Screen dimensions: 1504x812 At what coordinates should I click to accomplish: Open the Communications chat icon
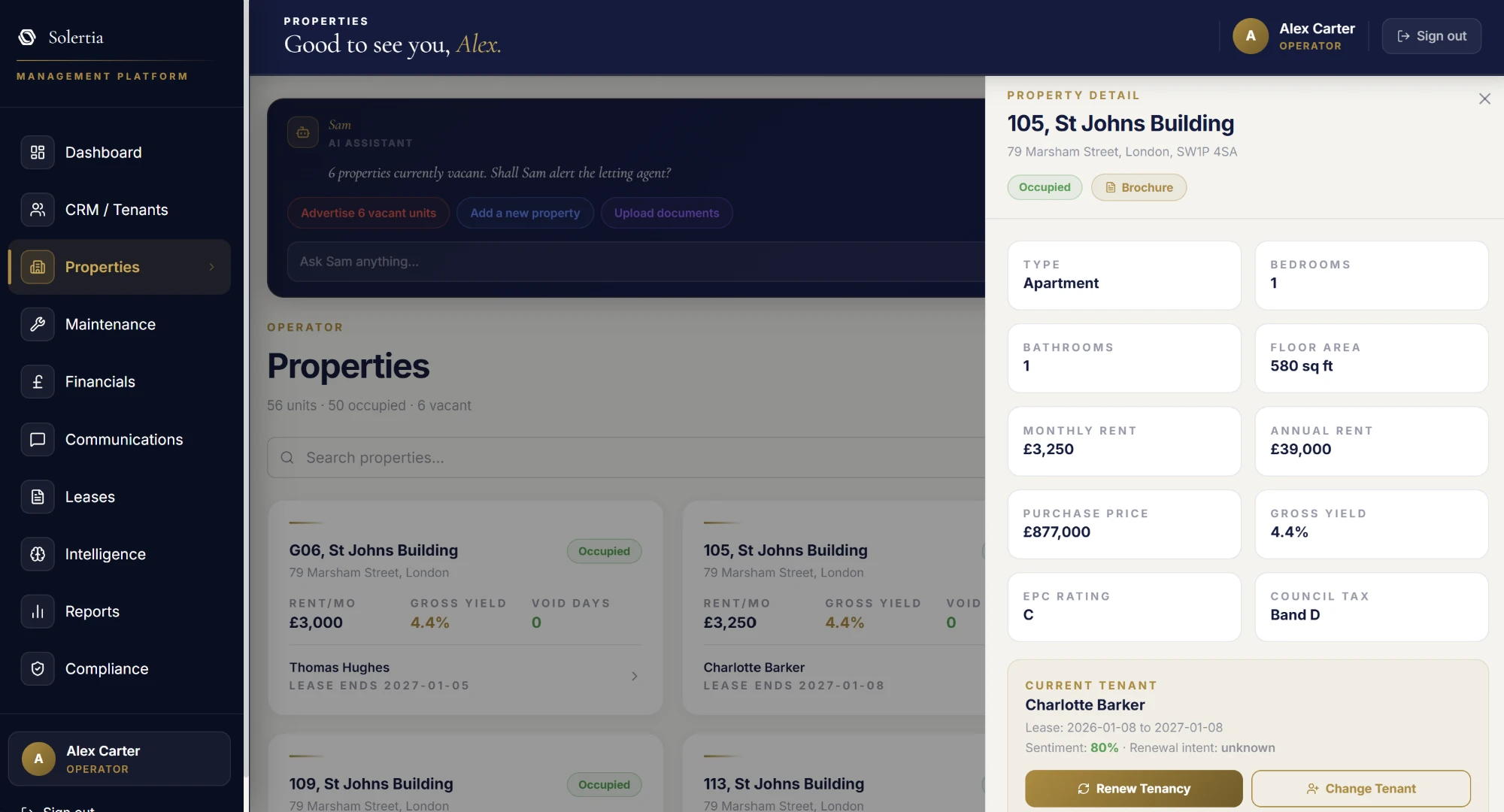[x=38, y=439]
